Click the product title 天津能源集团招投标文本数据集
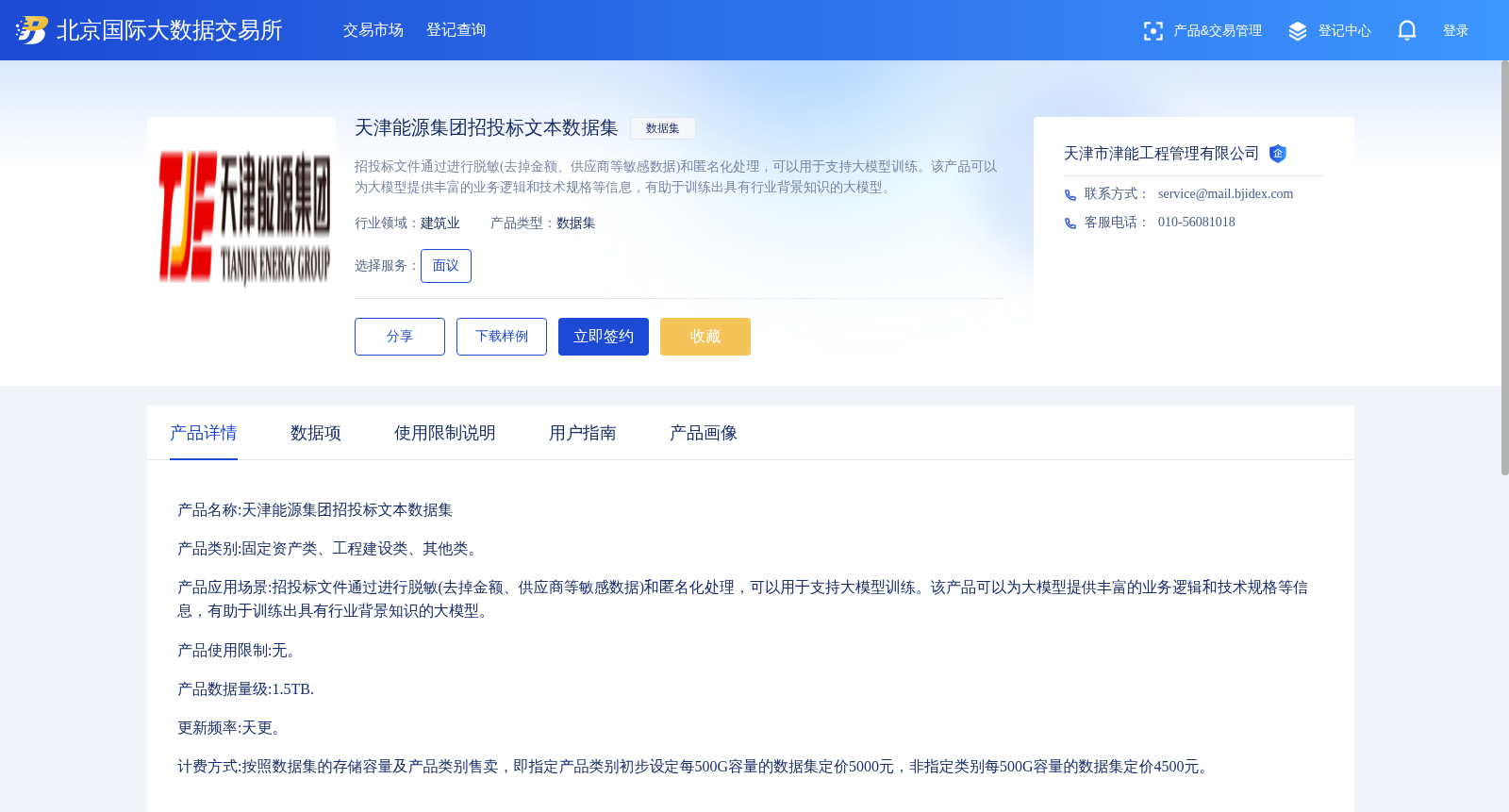The height and width of the screenshot is (812, 1509). point(487,128)
